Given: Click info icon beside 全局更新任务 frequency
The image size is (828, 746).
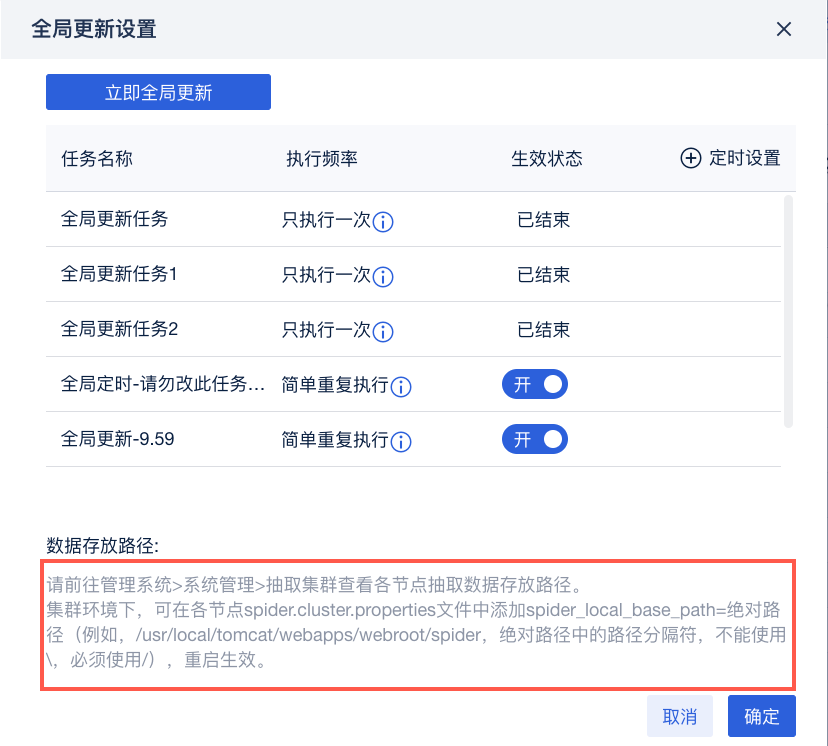Looking at the screenshot, I should click(x=383, y=222).
